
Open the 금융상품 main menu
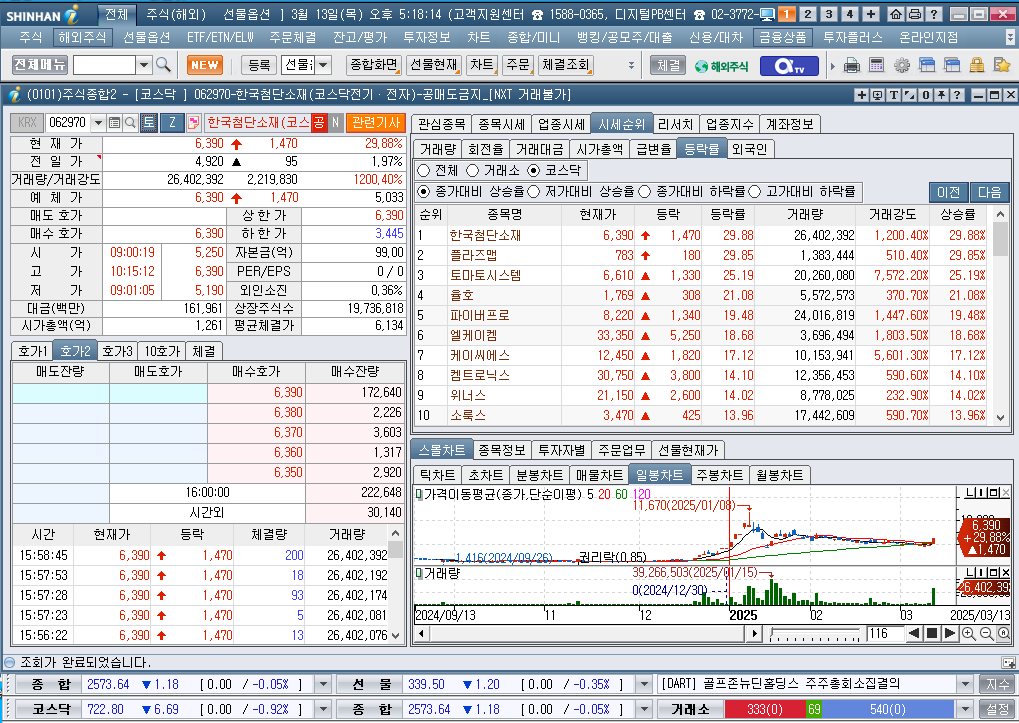point(782,38)
